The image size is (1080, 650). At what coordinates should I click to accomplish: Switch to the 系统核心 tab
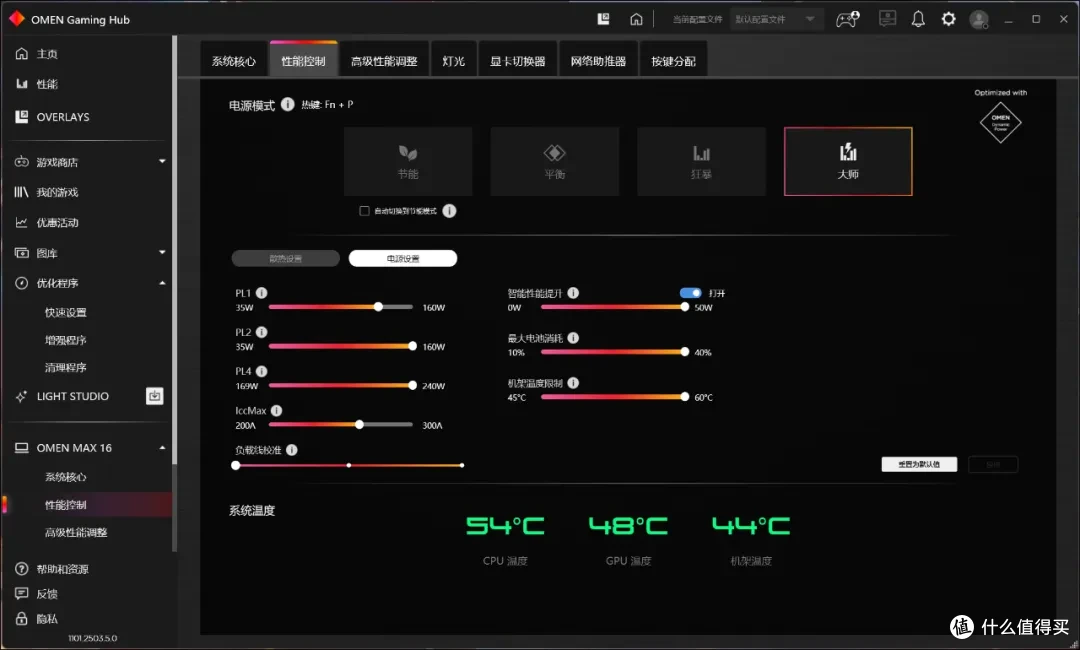point(233,61)
